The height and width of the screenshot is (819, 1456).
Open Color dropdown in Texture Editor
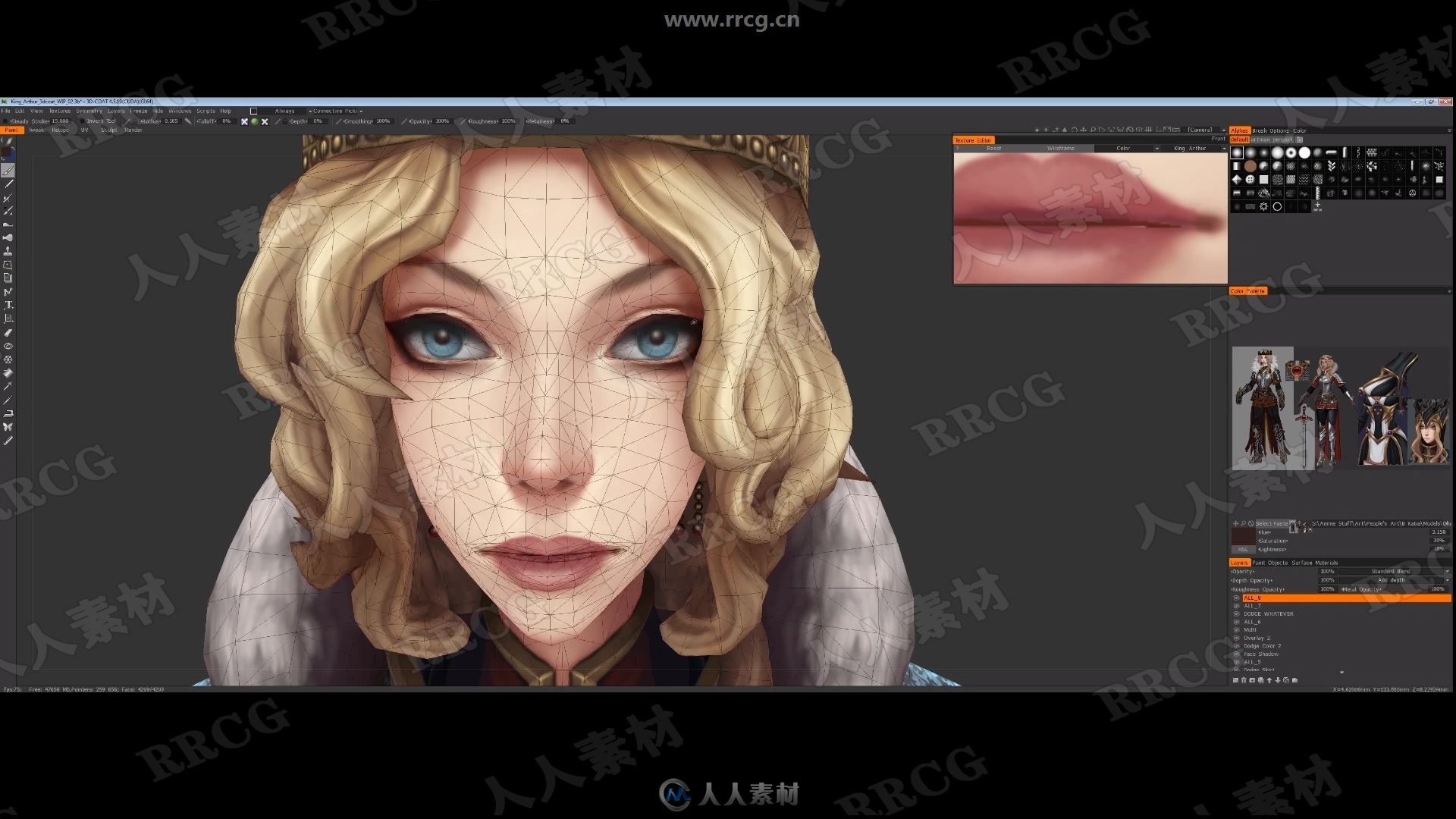pos(1128,148)
